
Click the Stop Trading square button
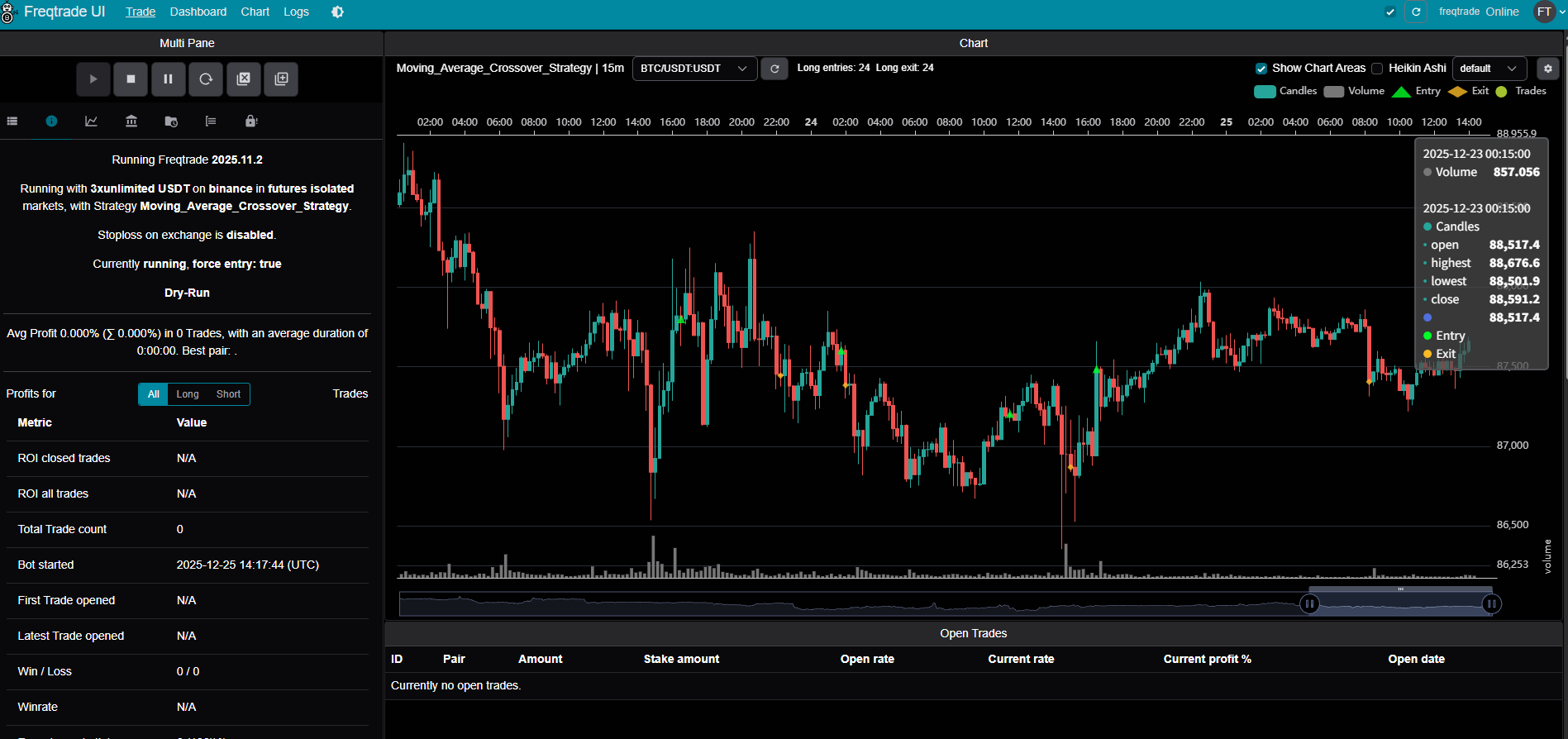point(131,79)
